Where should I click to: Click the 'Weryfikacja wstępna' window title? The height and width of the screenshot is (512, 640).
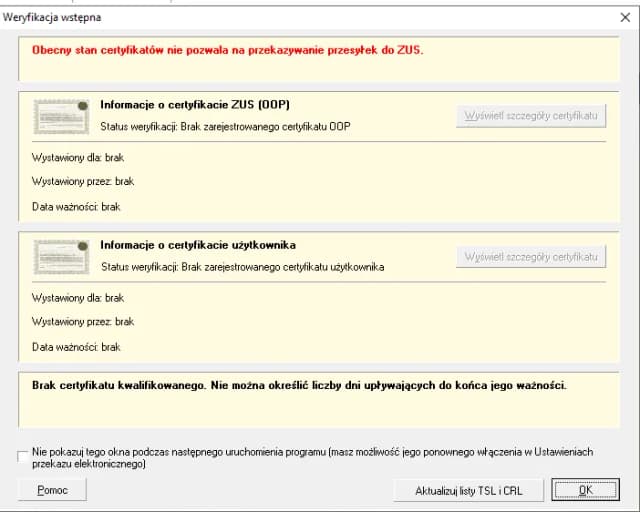(52, 18)
